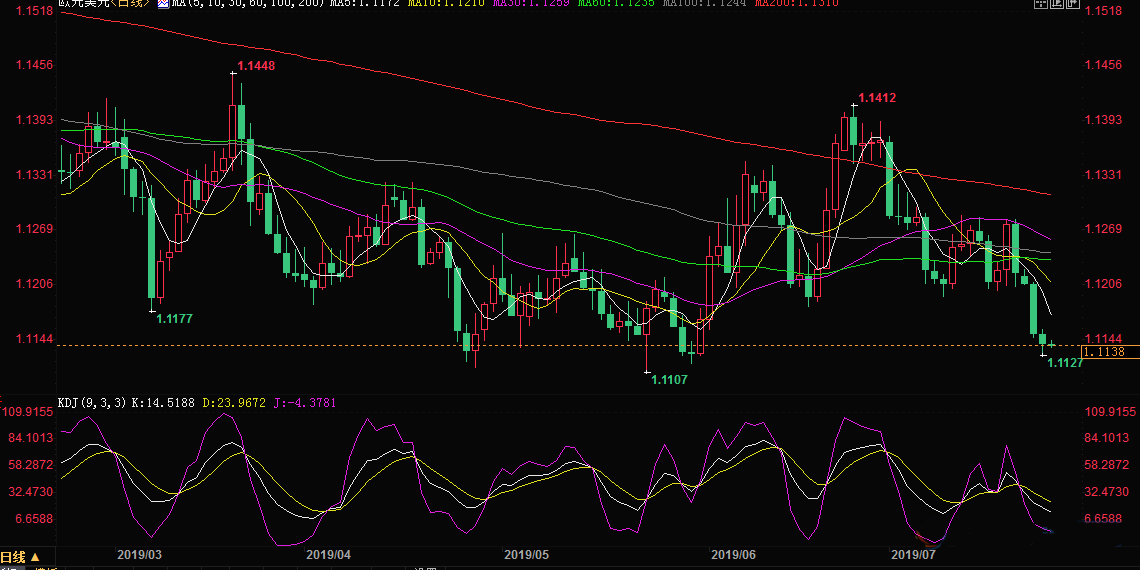
Task: Click the grid layout icon at chart top-right
Action: tap(1040, 4)
